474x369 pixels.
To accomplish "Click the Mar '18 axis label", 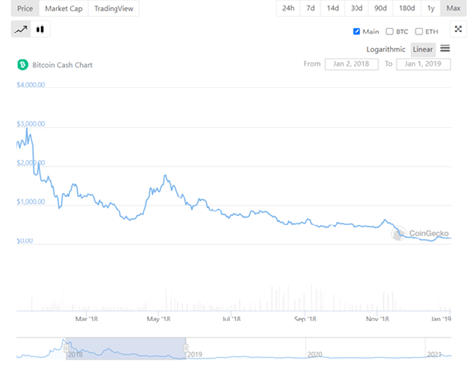I will [87, 319].
